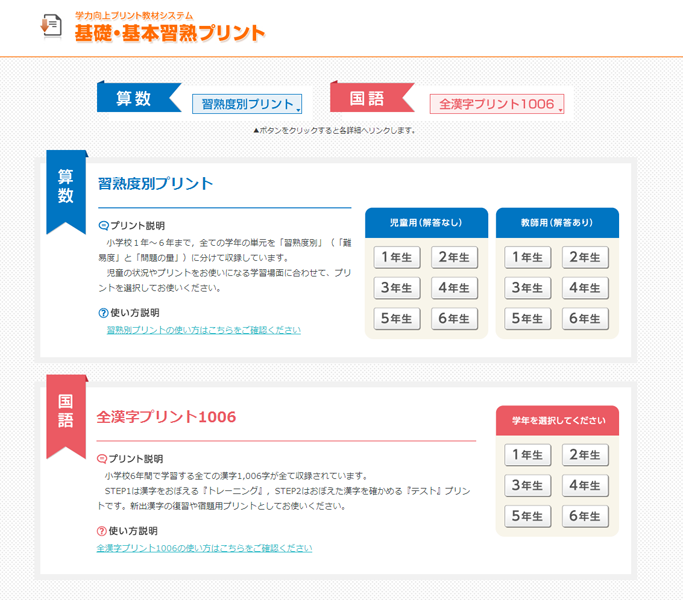Pick 3年生 in the 全漢字プリント grade panel

527,485
